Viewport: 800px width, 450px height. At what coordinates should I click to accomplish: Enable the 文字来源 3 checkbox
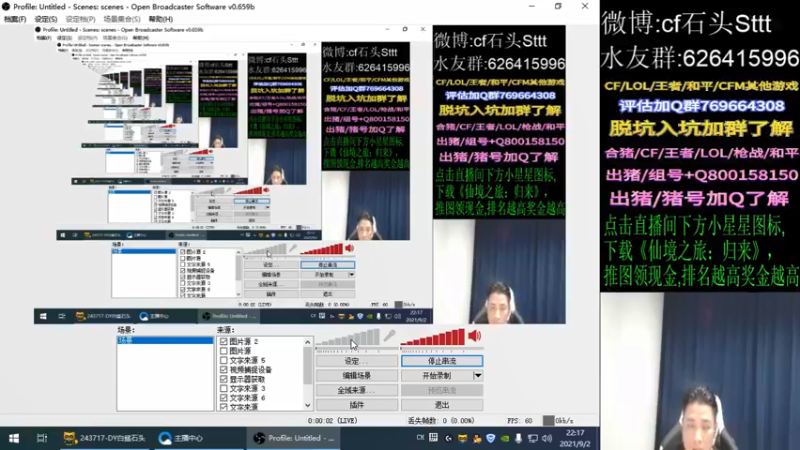point(223,388)
